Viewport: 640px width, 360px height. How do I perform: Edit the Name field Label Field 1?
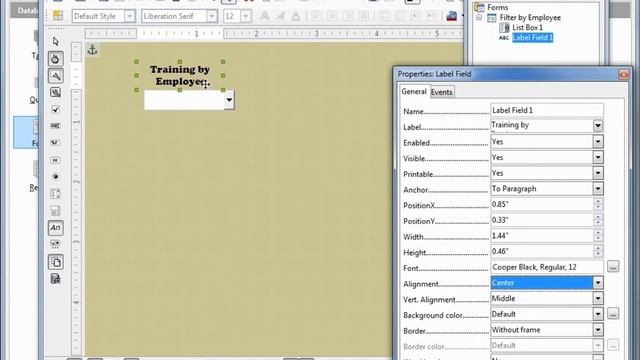tap(547, 110)
